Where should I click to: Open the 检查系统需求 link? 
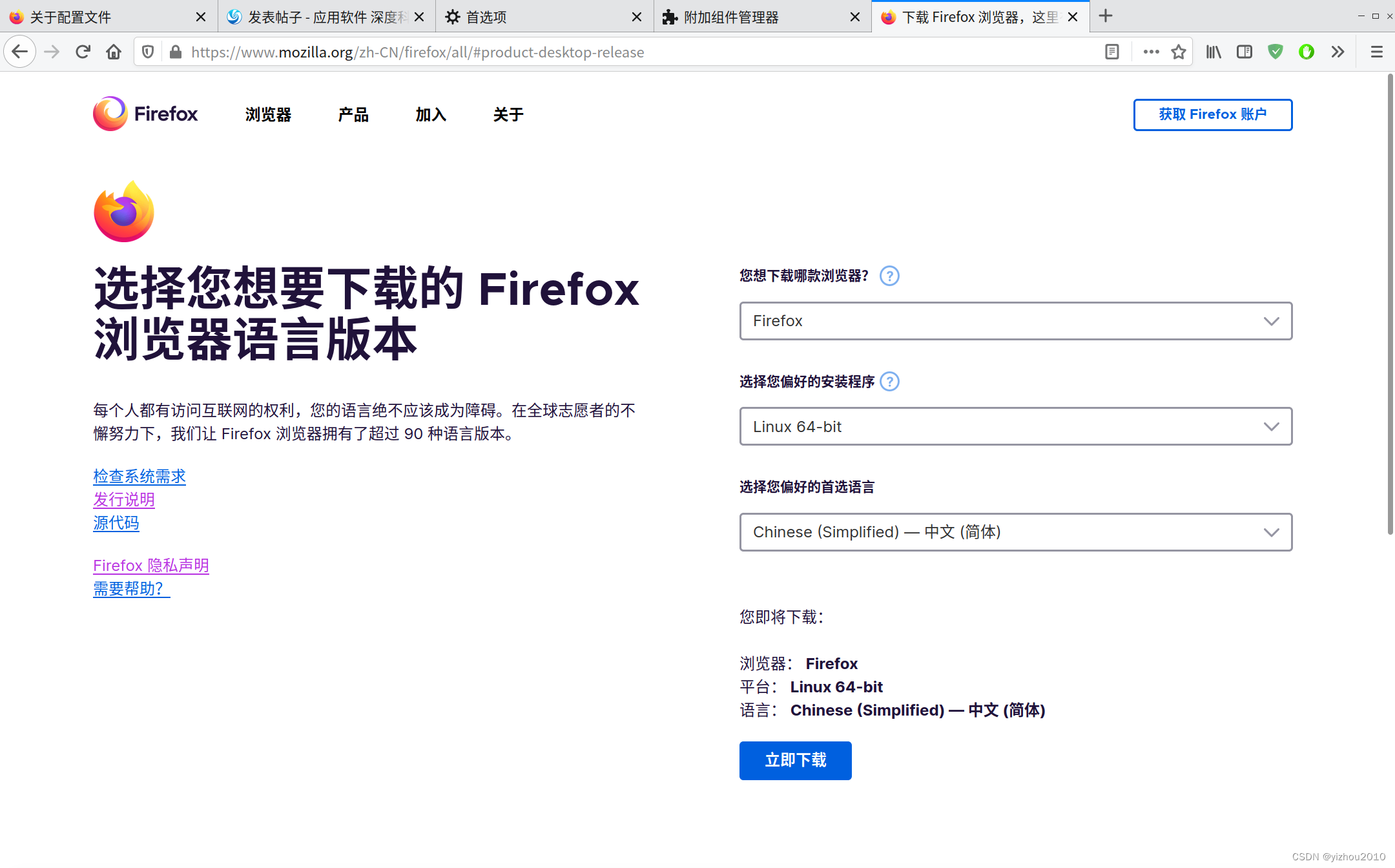(x=139, y=477)
